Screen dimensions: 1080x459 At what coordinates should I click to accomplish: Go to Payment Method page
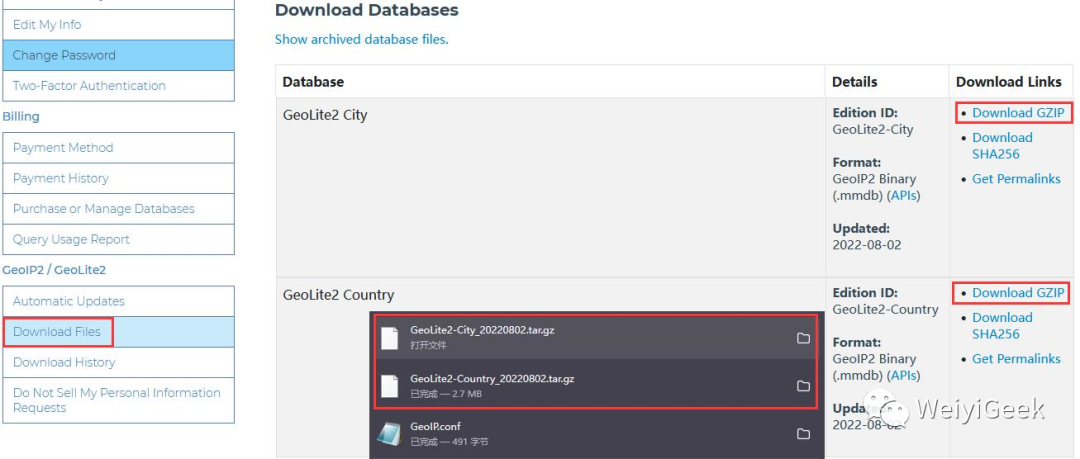point(118,147)
